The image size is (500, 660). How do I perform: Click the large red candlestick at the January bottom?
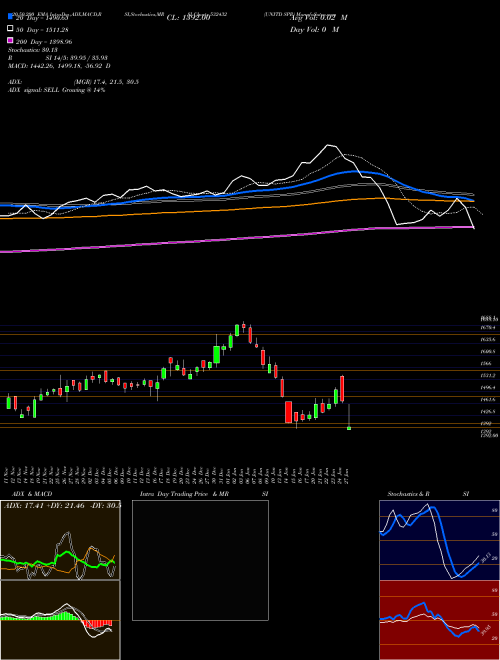tap(289, 412)
